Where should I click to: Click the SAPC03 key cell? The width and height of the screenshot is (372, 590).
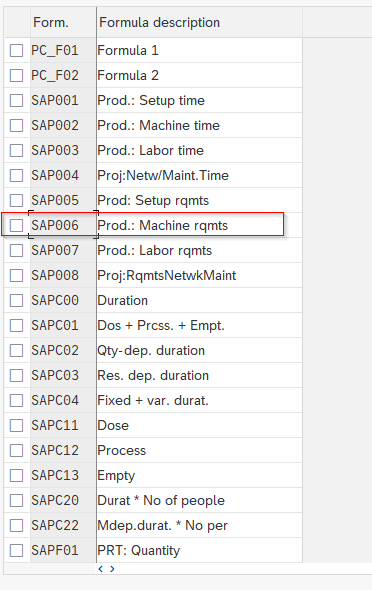coord(63,375)
